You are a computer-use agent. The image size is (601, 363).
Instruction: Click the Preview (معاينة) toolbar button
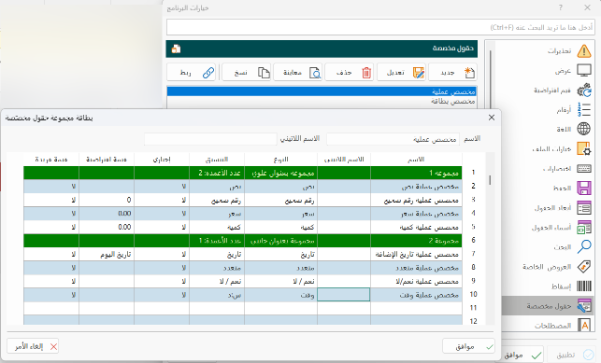point(298,72)
